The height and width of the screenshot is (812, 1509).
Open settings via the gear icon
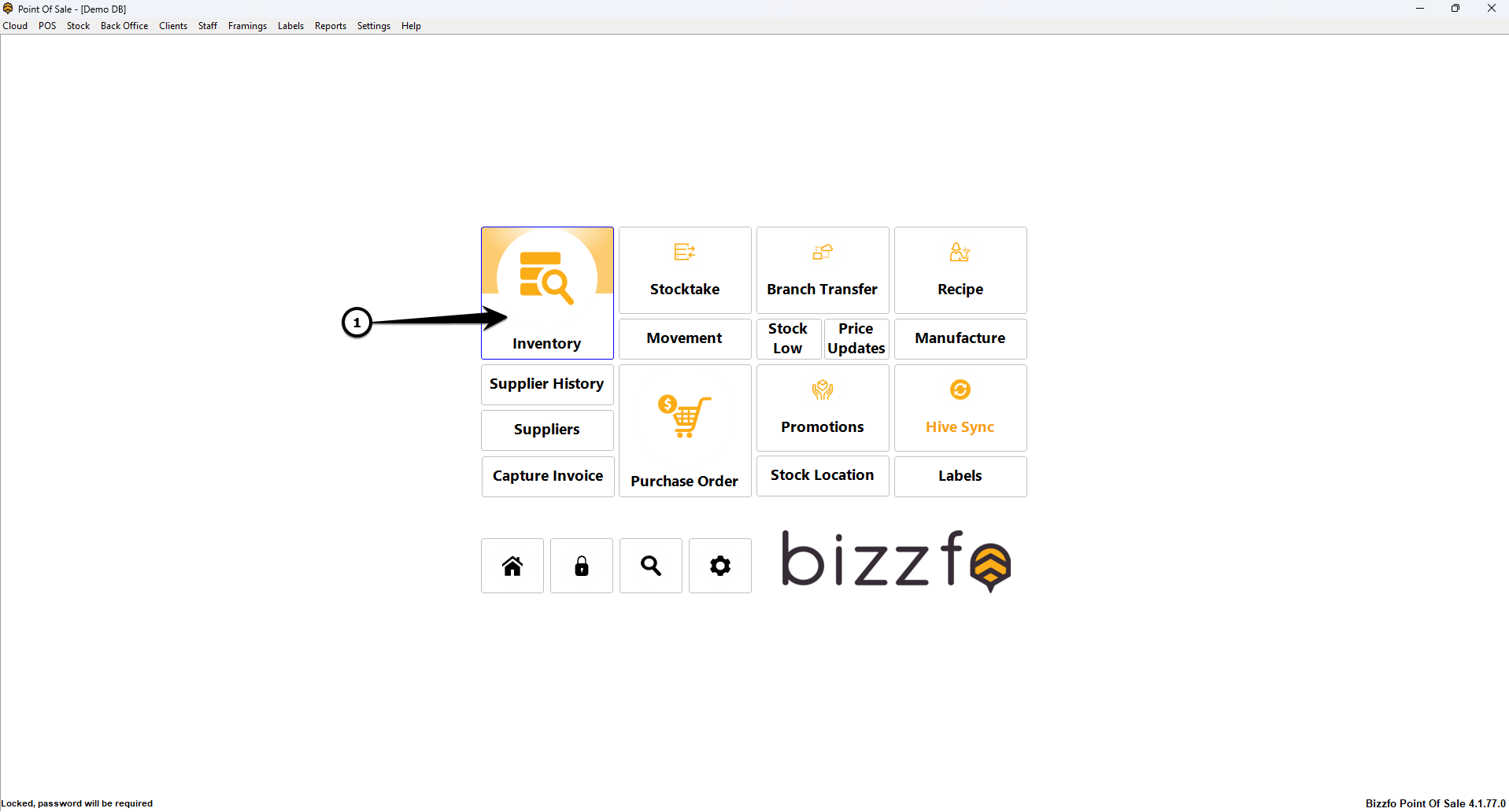(719, 565)
